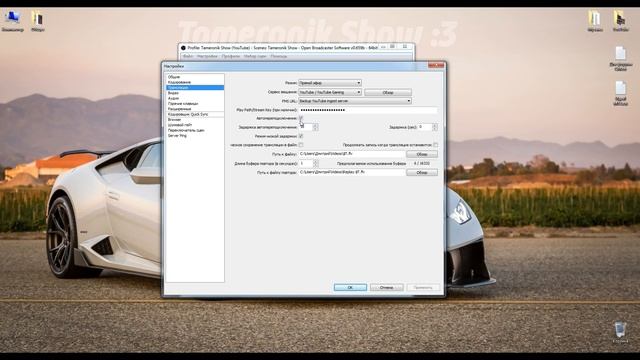This screenshot has height=360, width=640.
Task: Increase the replay buffer length value
Action: (316, 162)
